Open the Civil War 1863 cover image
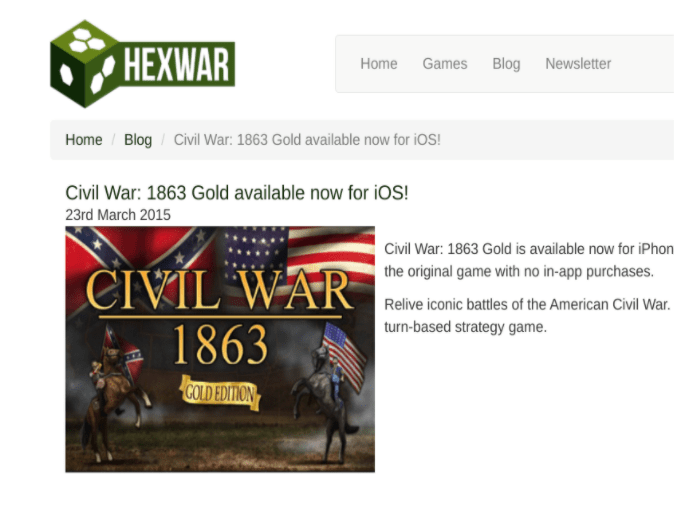690x520 pixels. 220,349
